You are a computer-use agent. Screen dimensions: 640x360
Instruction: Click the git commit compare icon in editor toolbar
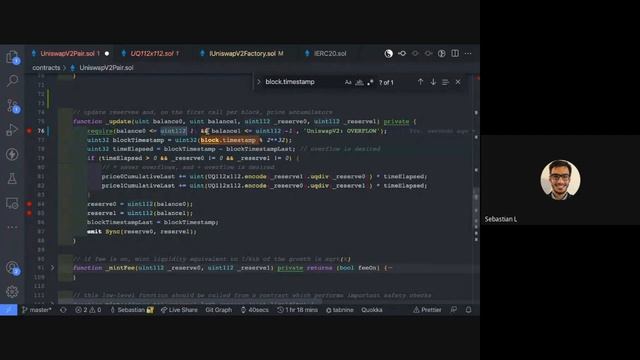(402, 53)
